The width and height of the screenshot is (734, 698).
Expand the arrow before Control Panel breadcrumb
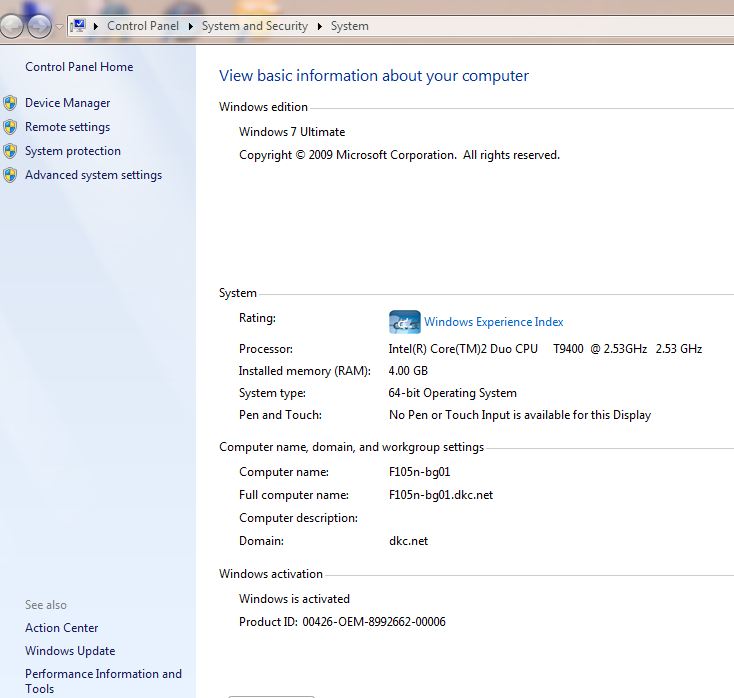point(97,27)
